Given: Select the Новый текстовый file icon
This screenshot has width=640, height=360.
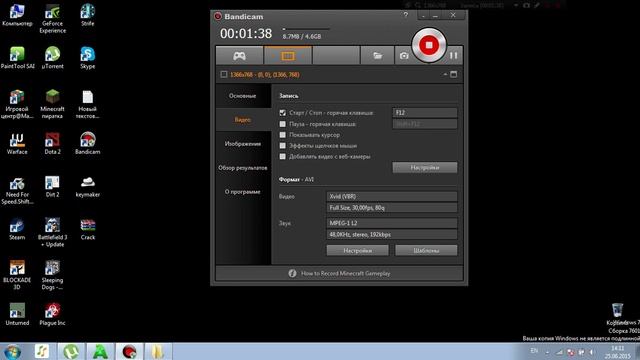Looking at the screenshot, I should [87, 104].
